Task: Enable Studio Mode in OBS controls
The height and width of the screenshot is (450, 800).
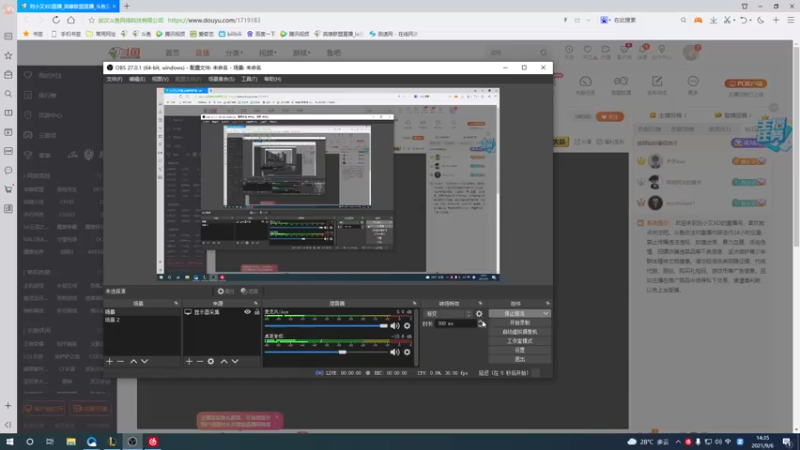Action: pyautogui.click(x=519, y=341)
